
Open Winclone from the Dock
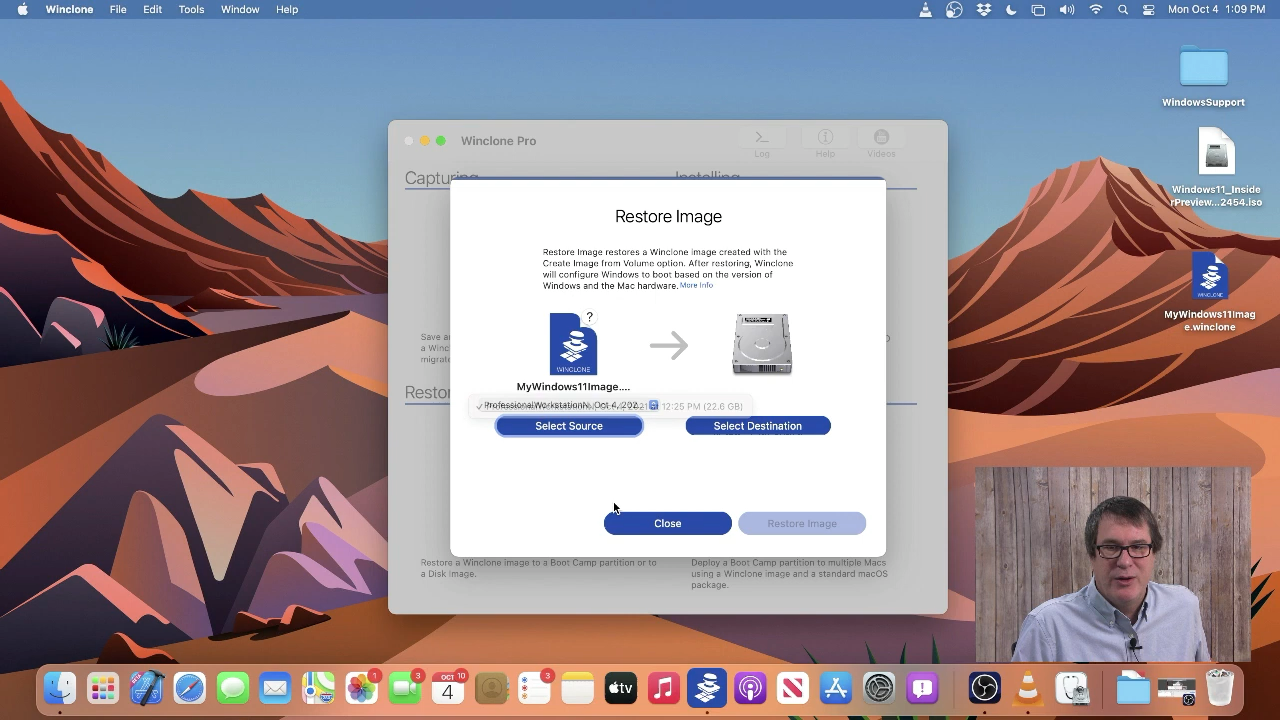[x=707, y=688]
